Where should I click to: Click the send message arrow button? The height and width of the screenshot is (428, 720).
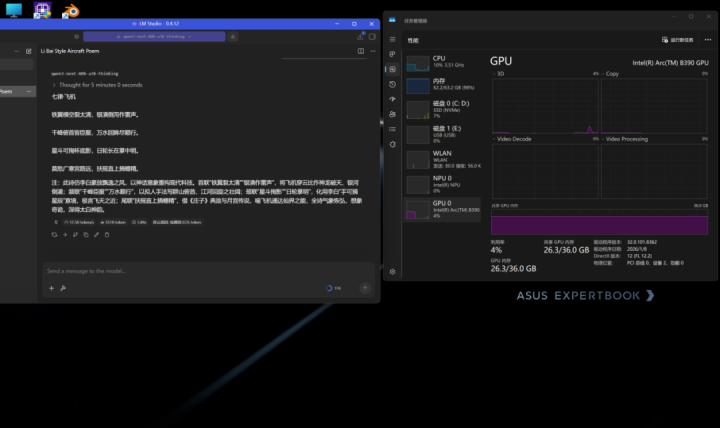point(364,288)
